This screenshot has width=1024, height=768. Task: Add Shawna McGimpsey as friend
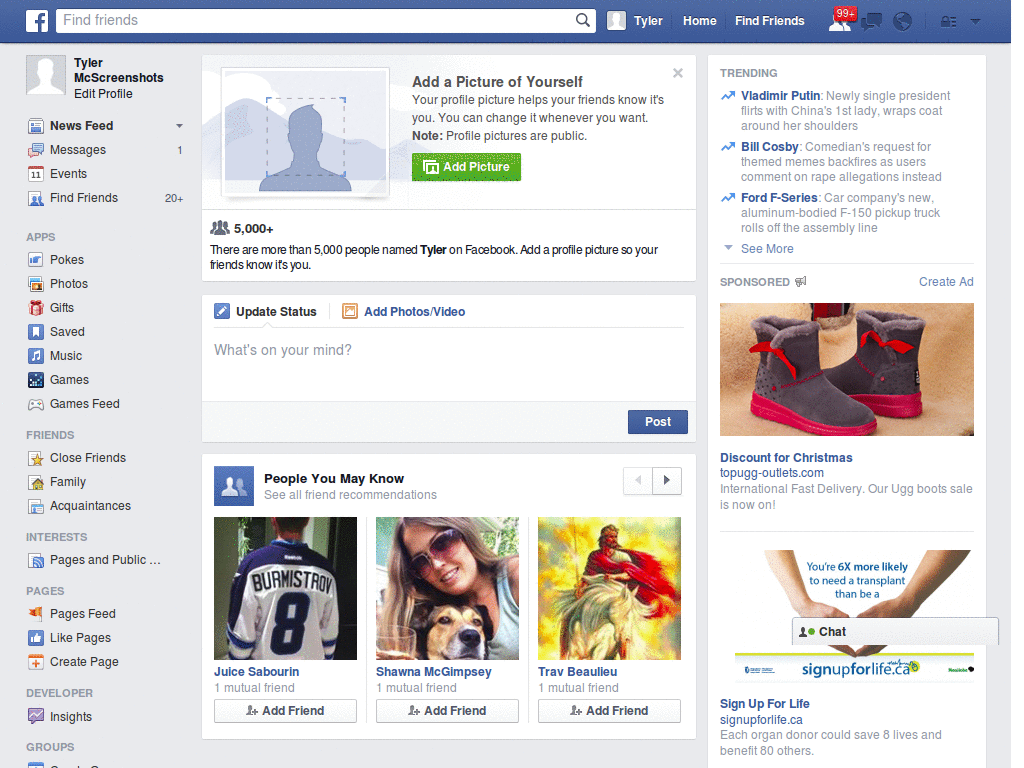tap(447, 711)
